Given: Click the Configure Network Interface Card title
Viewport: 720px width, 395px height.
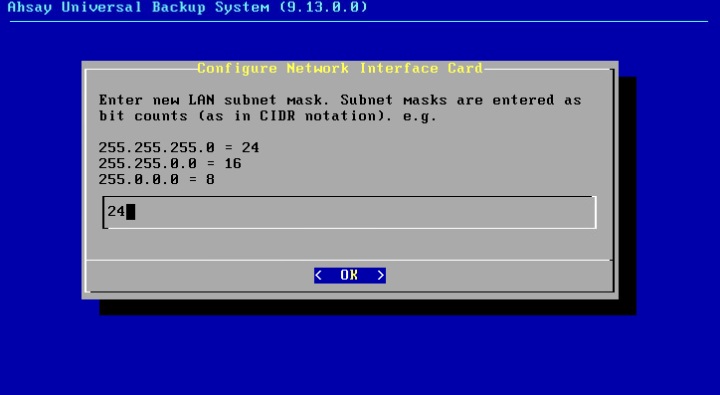Looking at the screenshot, I should [340, 68].
